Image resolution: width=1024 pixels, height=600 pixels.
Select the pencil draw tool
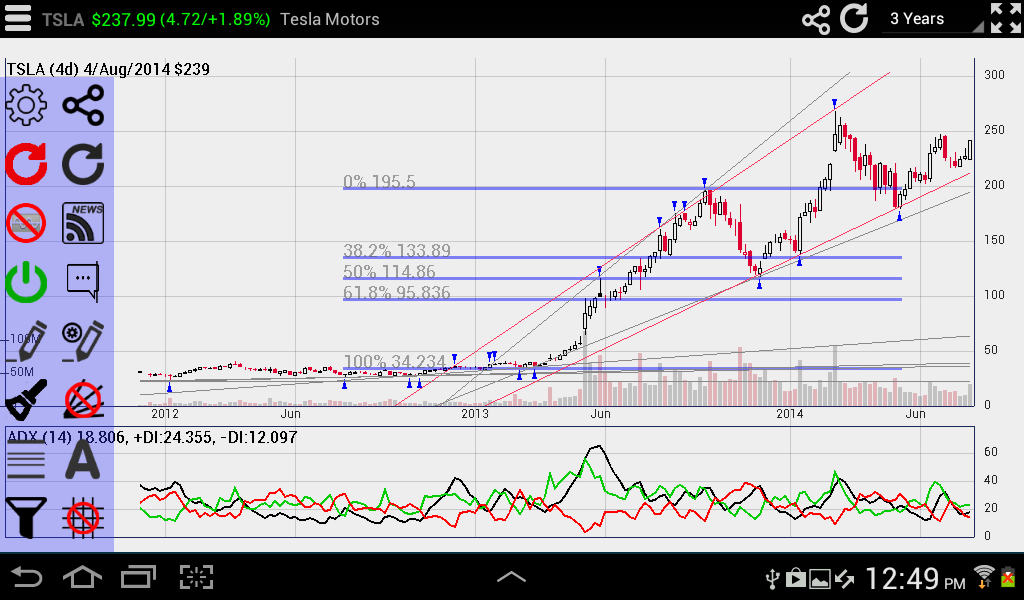point(26,341)
